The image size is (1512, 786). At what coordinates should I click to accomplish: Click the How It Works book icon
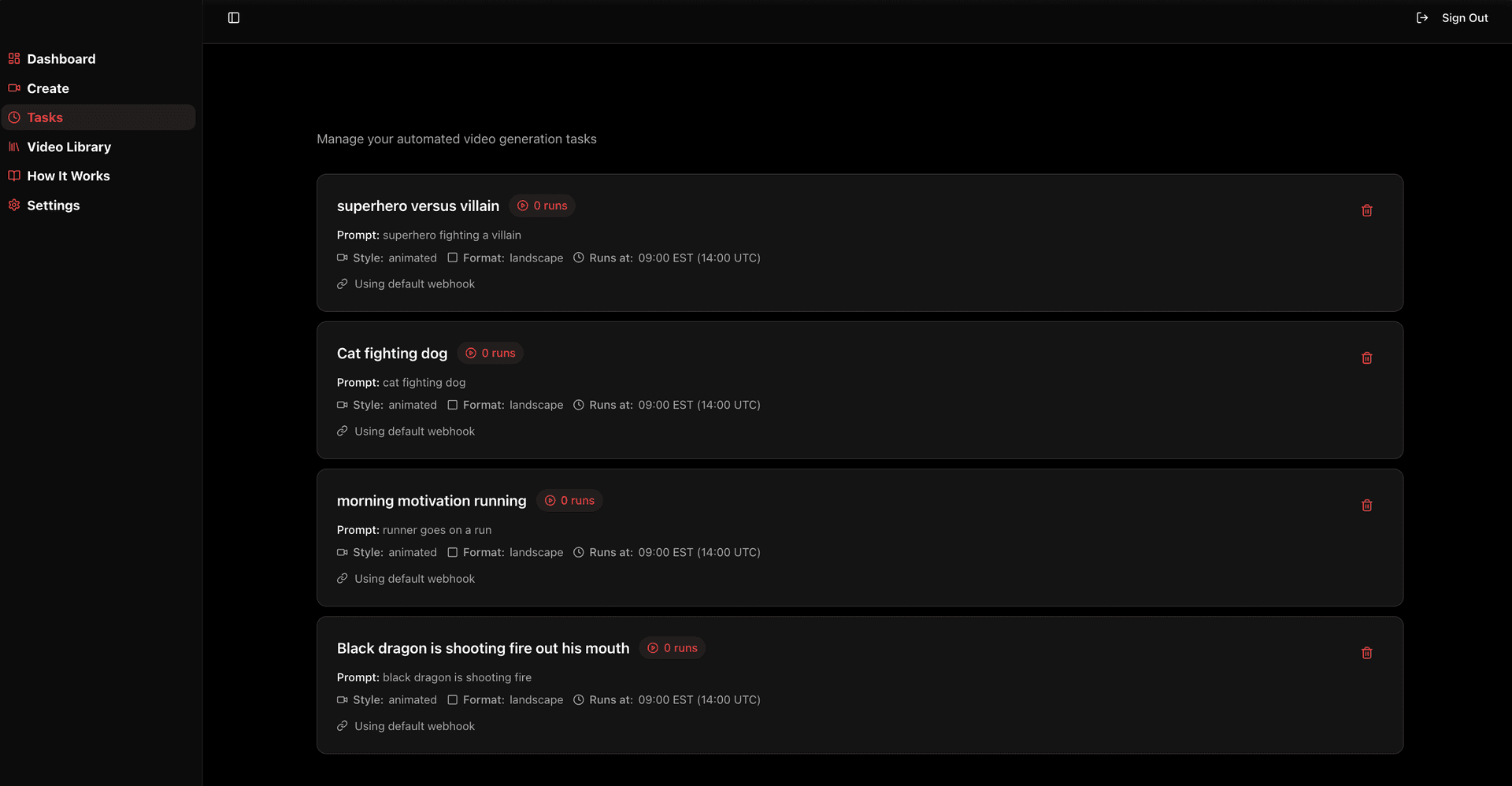(x=13, y=176)
